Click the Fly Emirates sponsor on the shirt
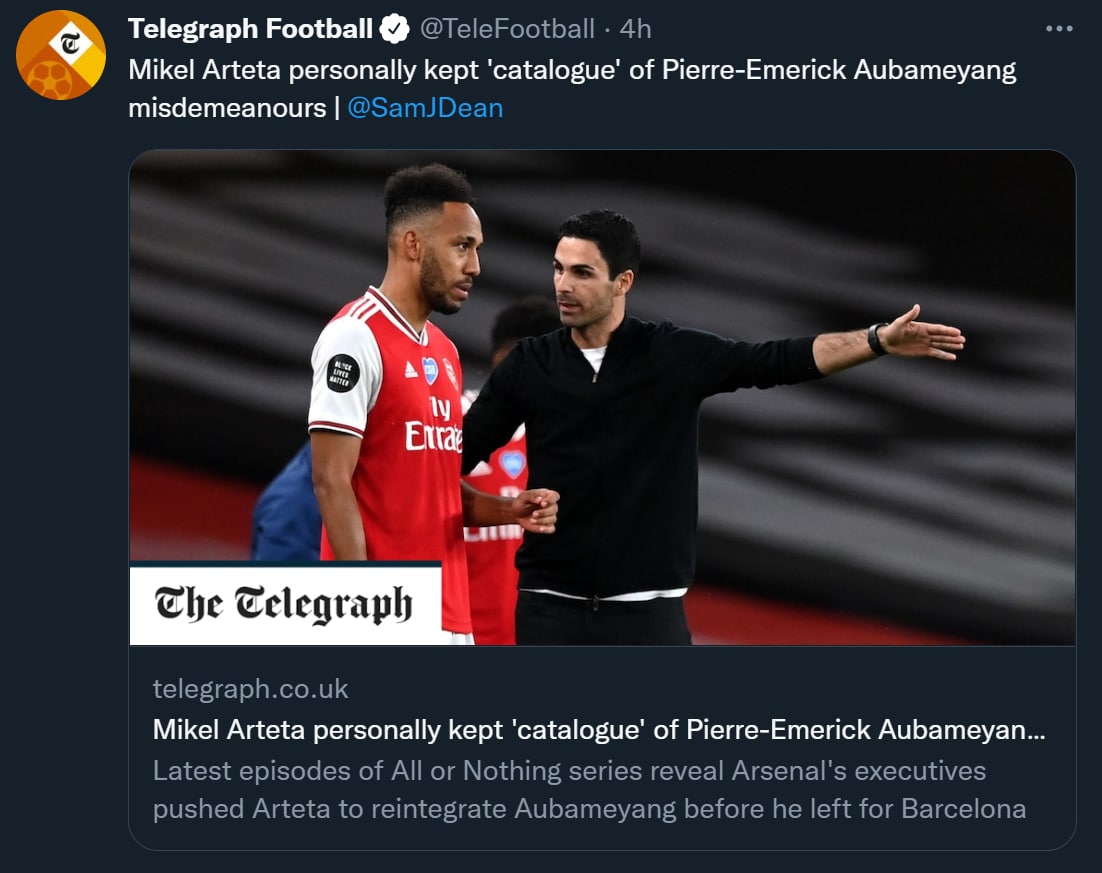The height and width of the screenshot is (873, 1102). pyautogui.click(x=434, y=425)
